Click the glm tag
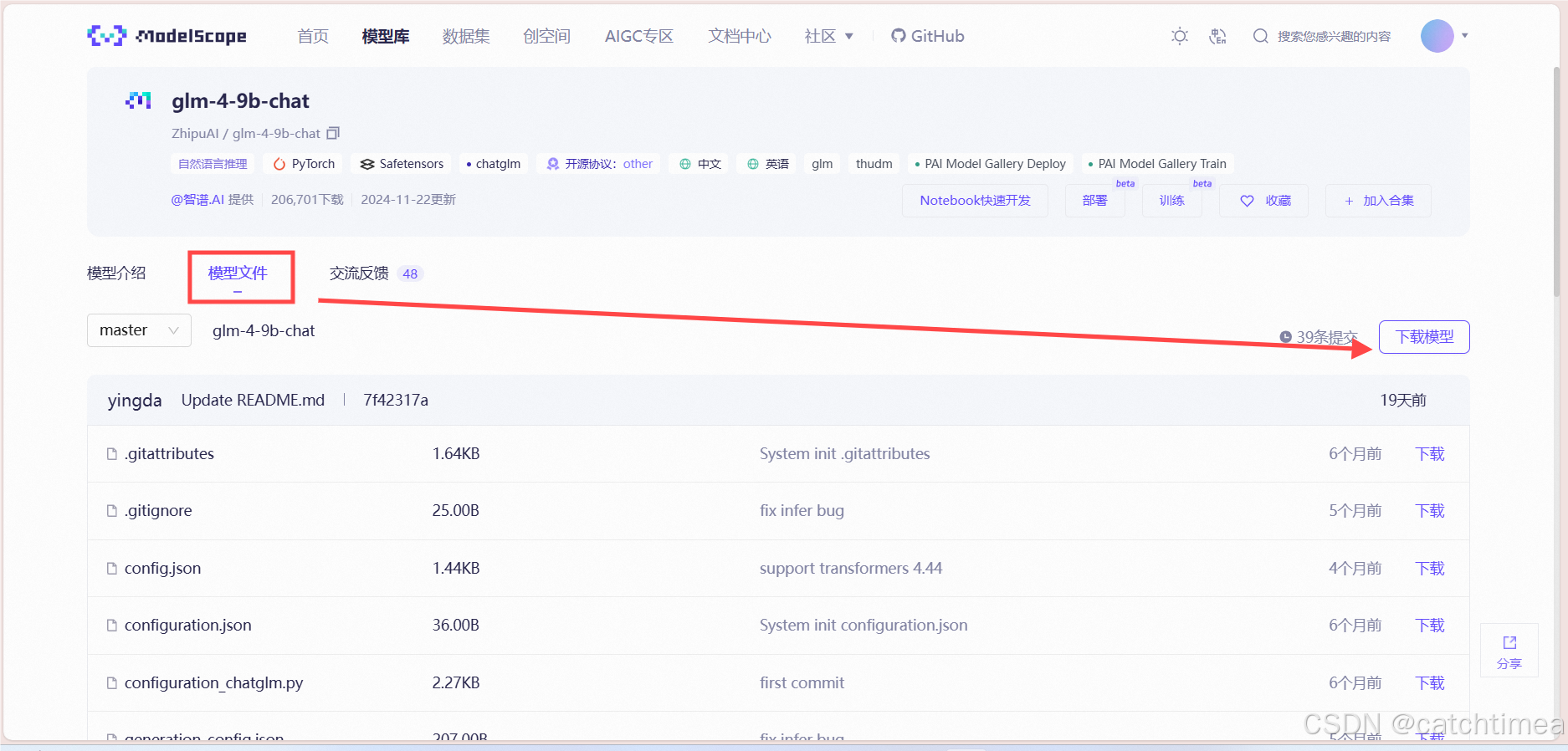Viewport: 1568px width, 751px height. tap(822, 164)
